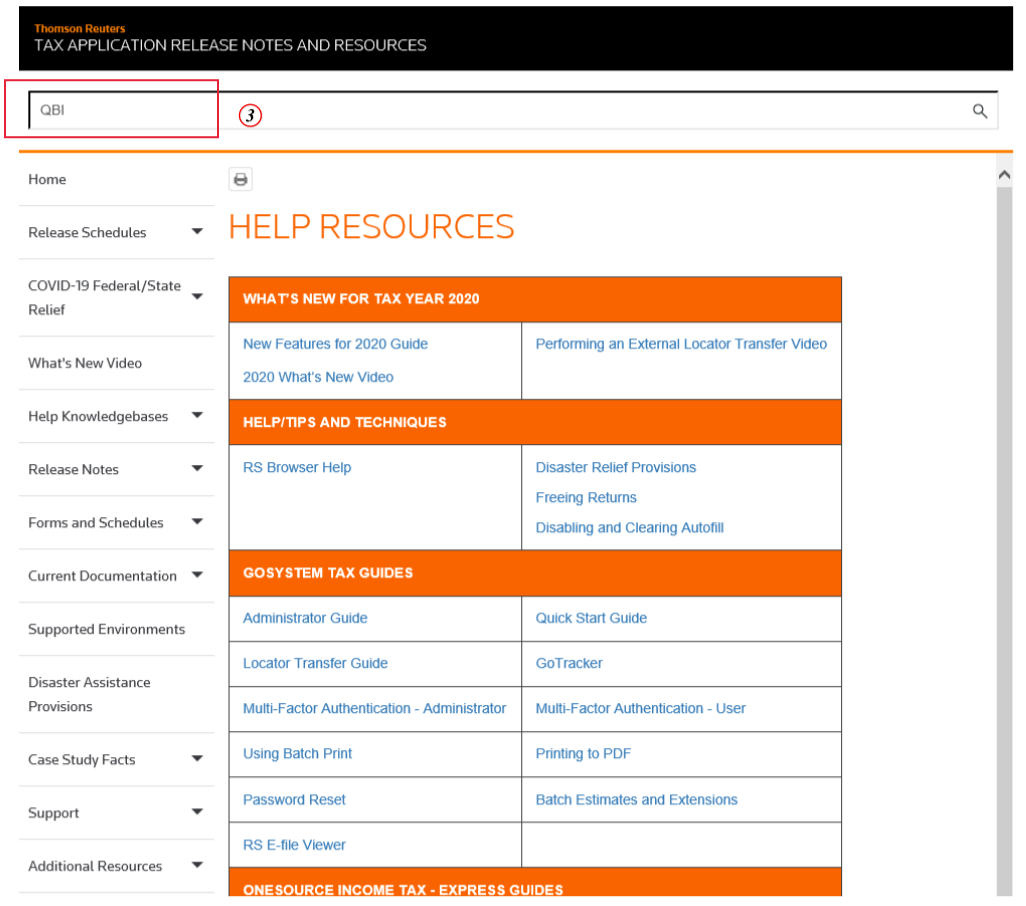Screen dimensions: 1026x906
Task: Open New Features for 2020 Guide
Action: pos(335,344)
